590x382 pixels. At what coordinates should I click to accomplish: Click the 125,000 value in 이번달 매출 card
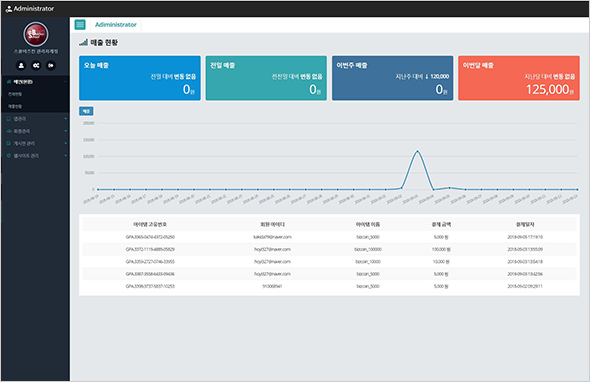(x=547, y=90)
